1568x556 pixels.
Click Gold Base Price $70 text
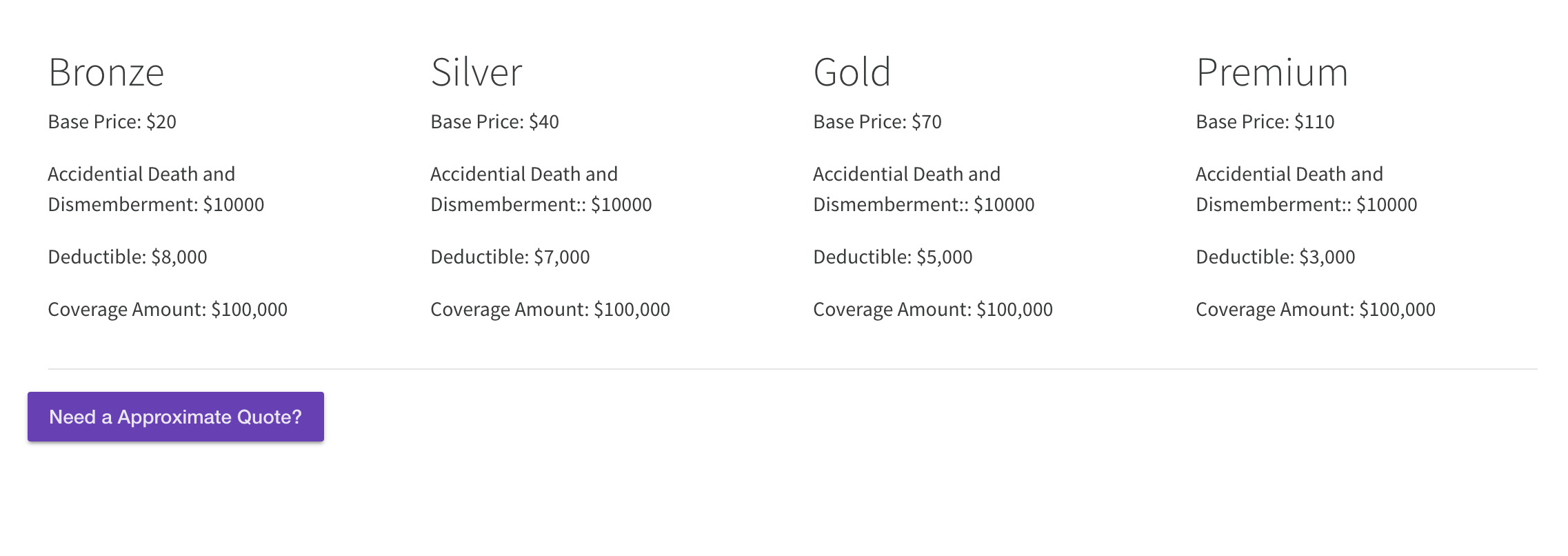[x=878, y=122]
